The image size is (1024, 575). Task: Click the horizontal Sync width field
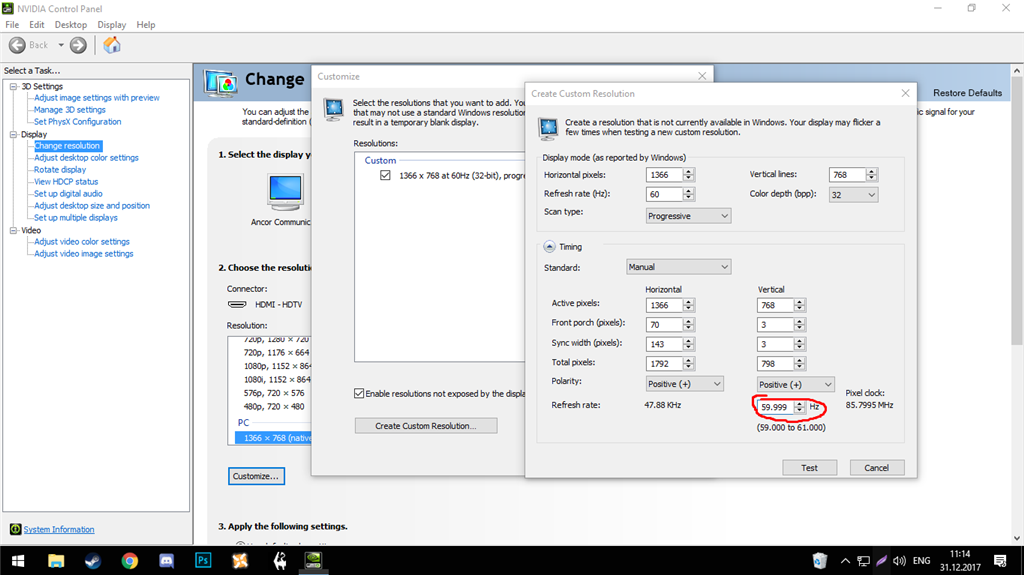coord(665,344)
